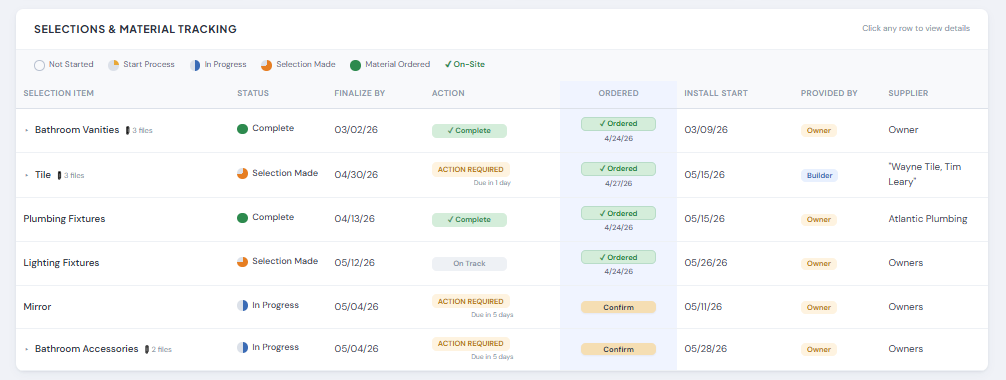Click Supplier column header
The width and height of the screenshot is (1006, 380).
908,94
